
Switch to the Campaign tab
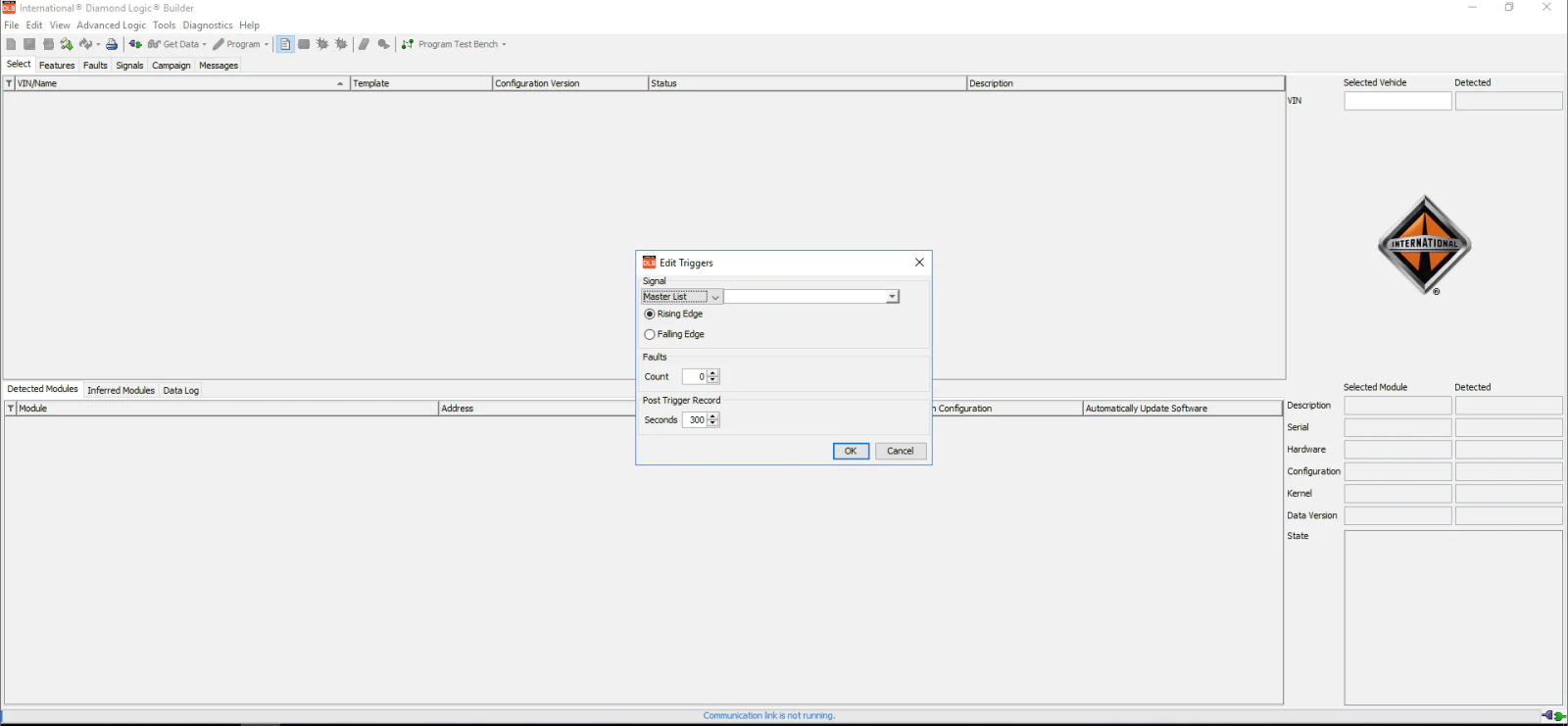[x=171, y=66]
